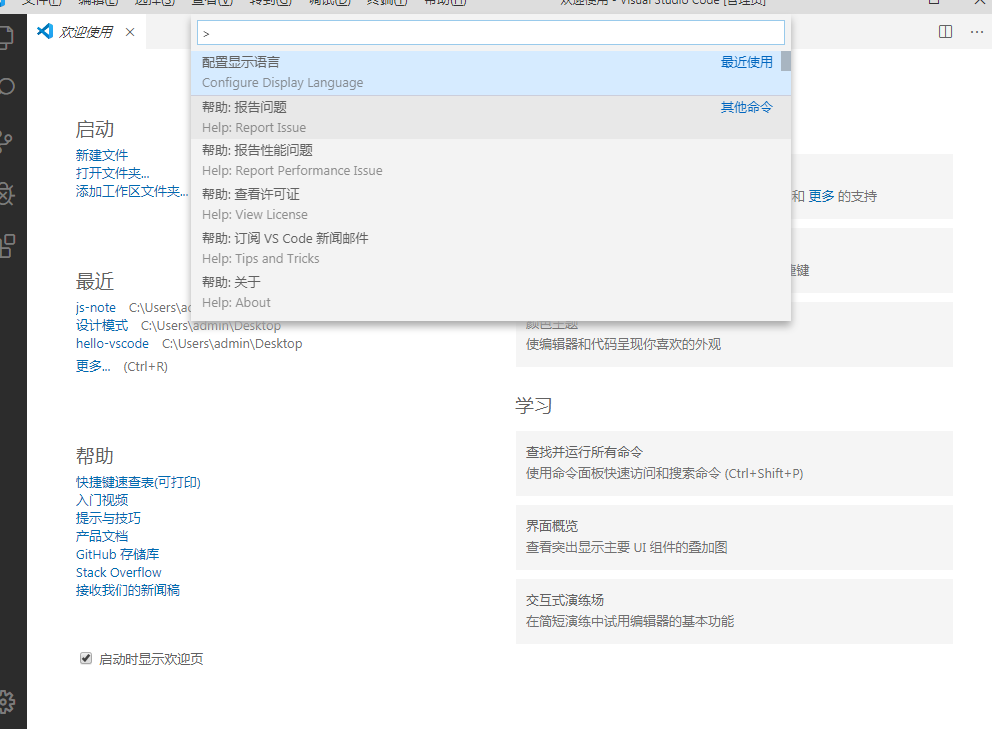Screen dimensions: 992x729
Task: Open recent folder js-note
Action: 96,308
